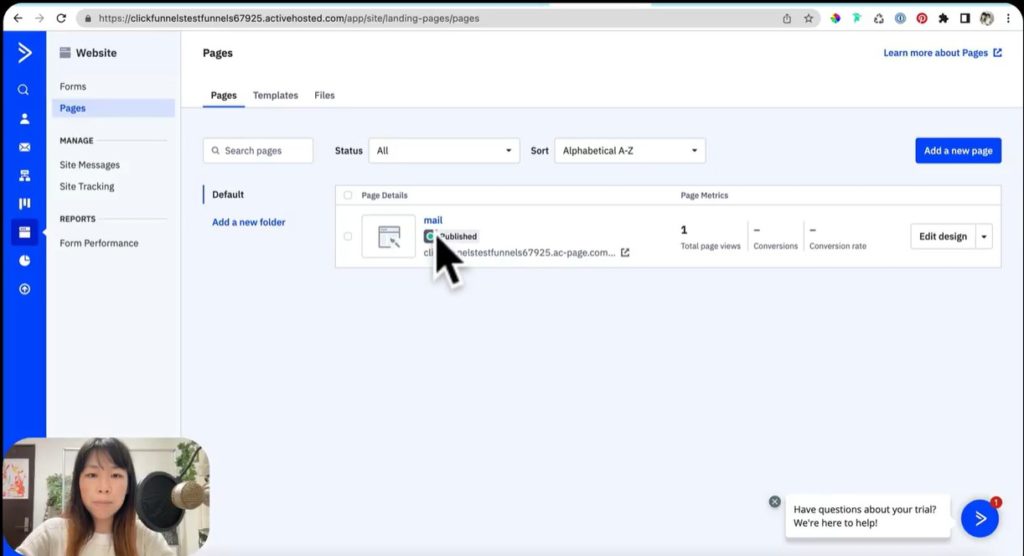Click the ActiveCampaign logo icon

click(x=24, y=53)
